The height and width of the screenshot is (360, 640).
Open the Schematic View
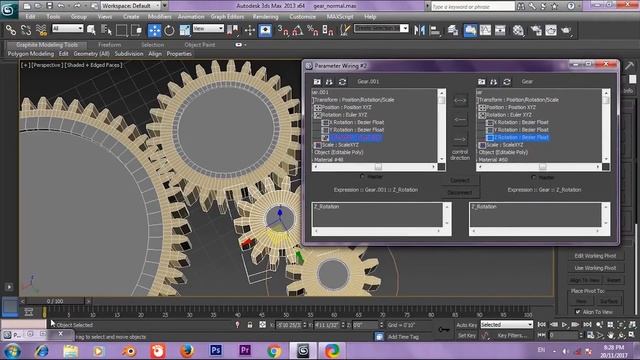coord(500,30)
